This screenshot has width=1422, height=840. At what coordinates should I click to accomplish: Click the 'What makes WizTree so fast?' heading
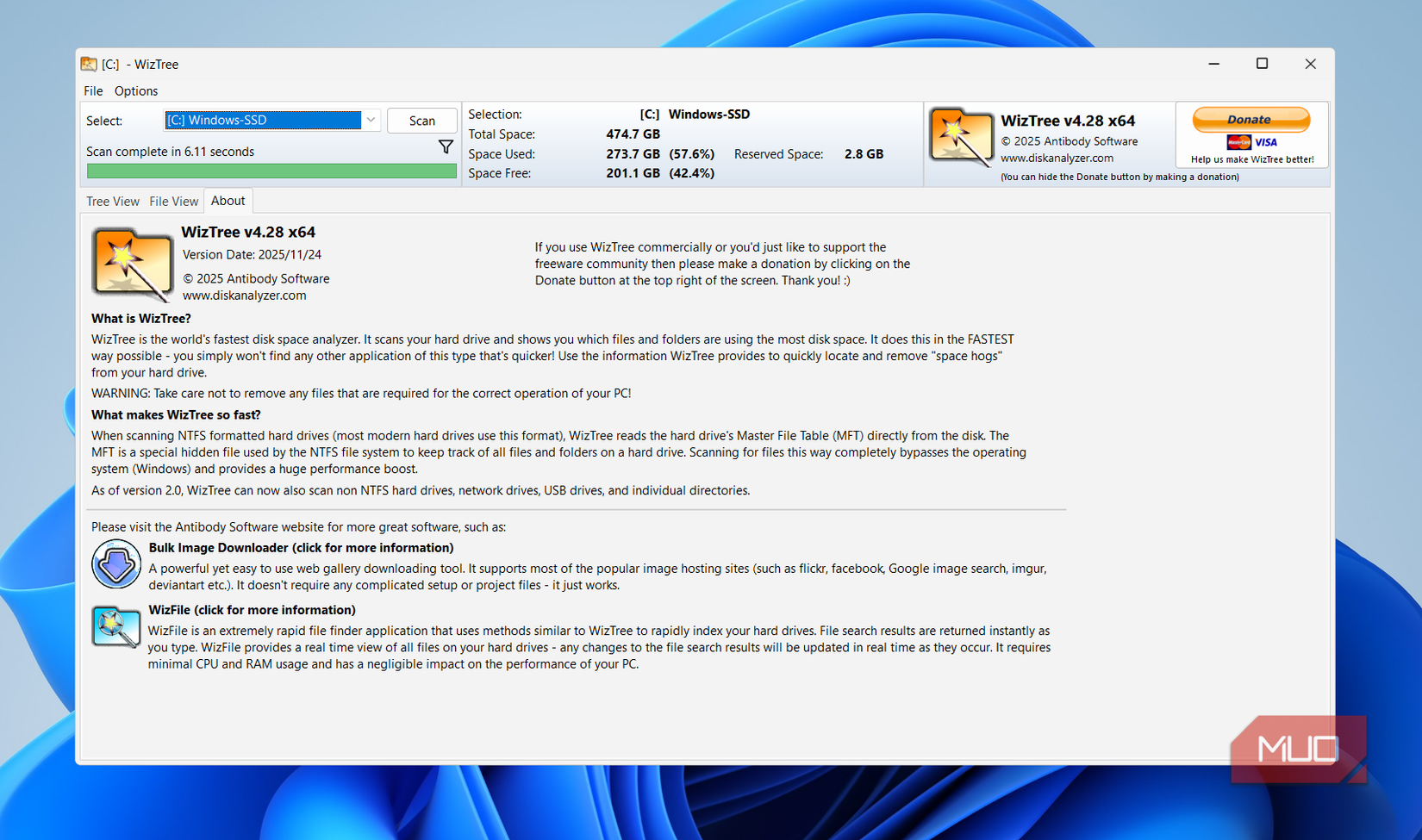pyautogui.click(x=176, y=415)
